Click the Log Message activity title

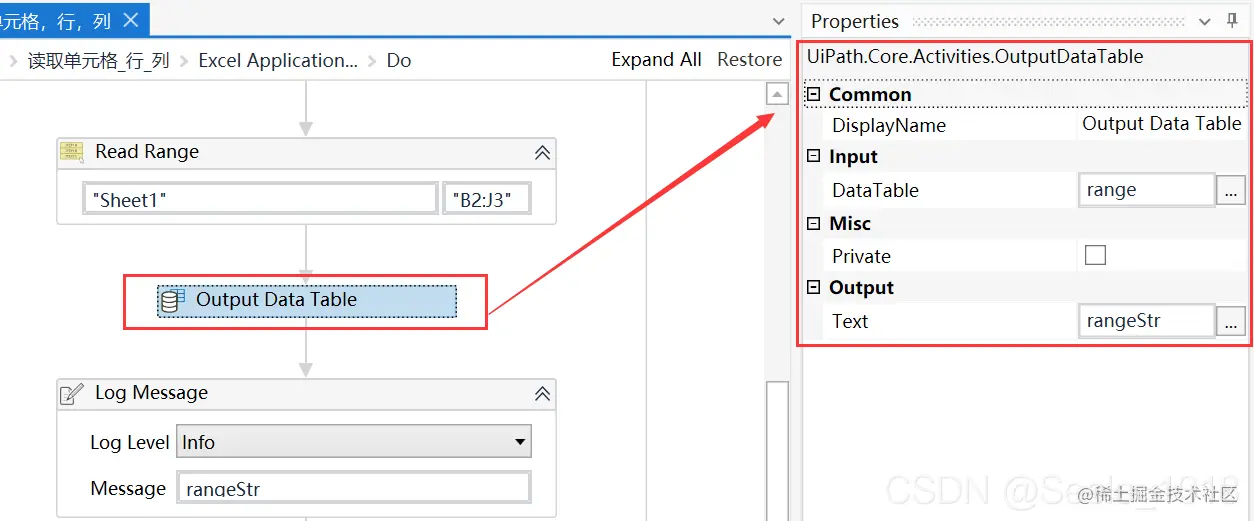click(x=151, y=393)
